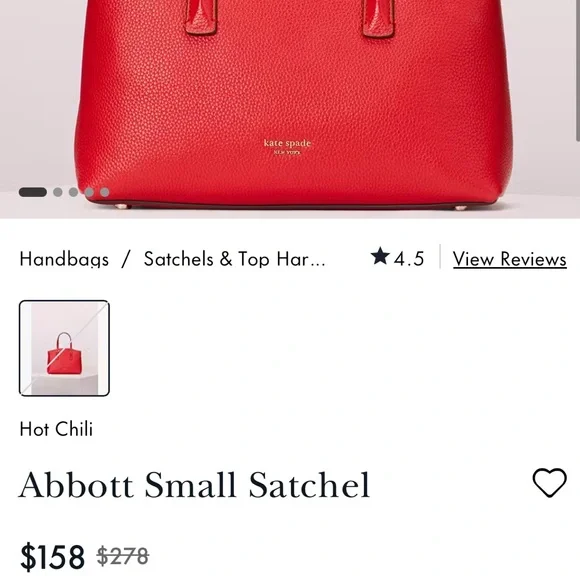Go to Handbags breadcrumb
The height and width of the screenshot is (580, 580).
point(64,259)
